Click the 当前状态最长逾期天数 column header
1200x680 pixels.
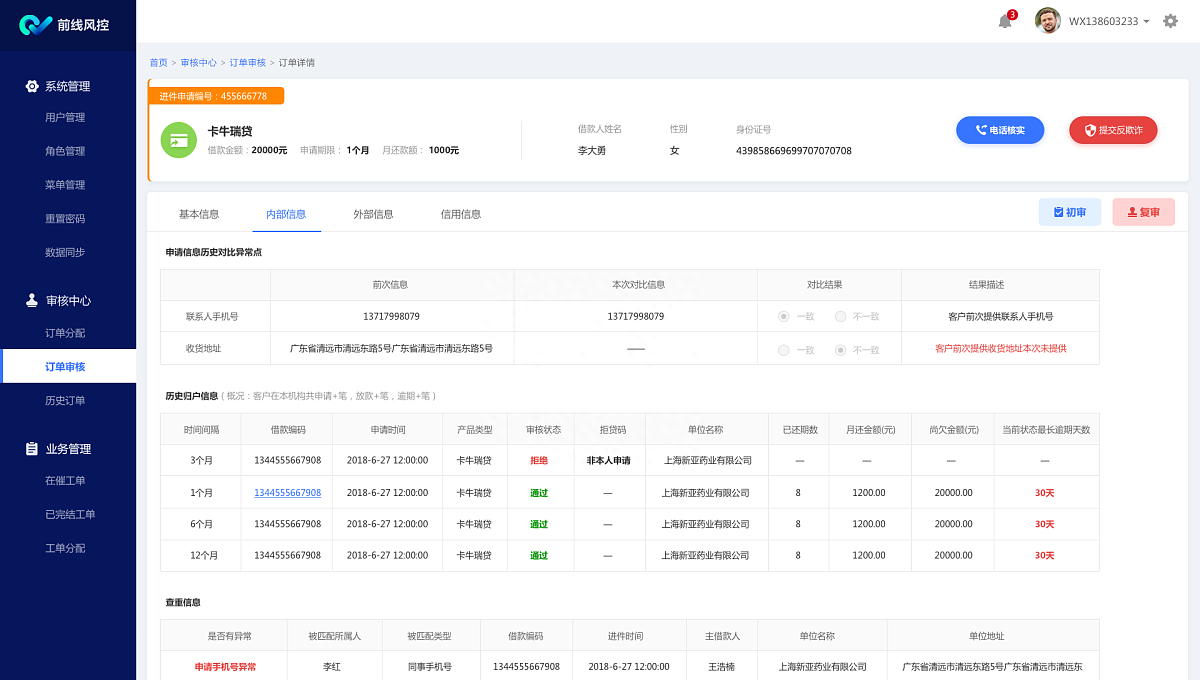1046,430
